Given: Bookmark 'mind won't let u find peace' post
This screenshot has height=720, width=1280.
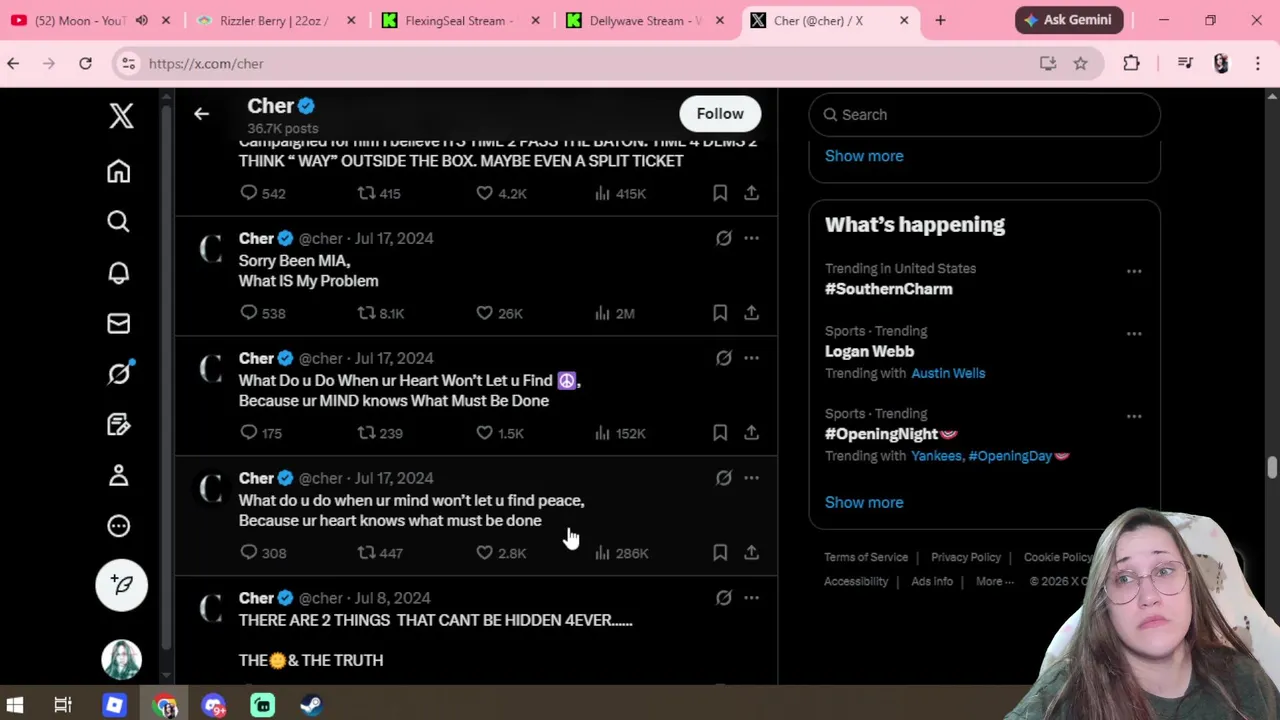Looking at the screenshot, I should 720,553.
